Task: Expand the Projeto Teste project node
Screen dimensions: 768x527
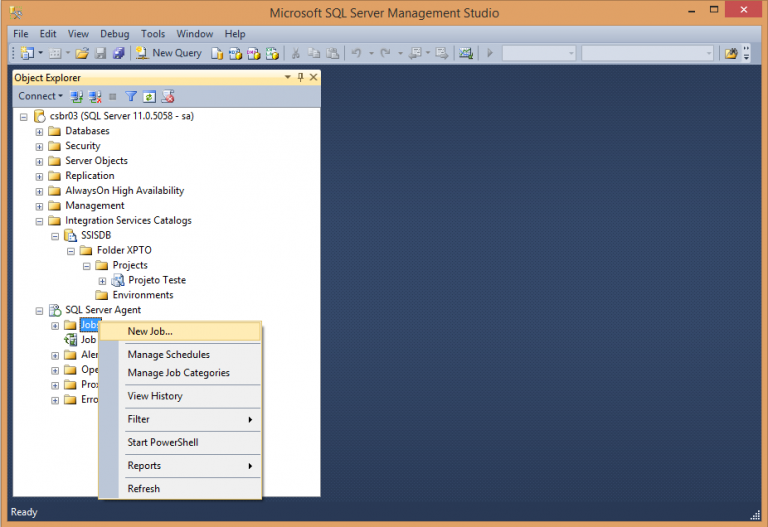Action: 102,281
